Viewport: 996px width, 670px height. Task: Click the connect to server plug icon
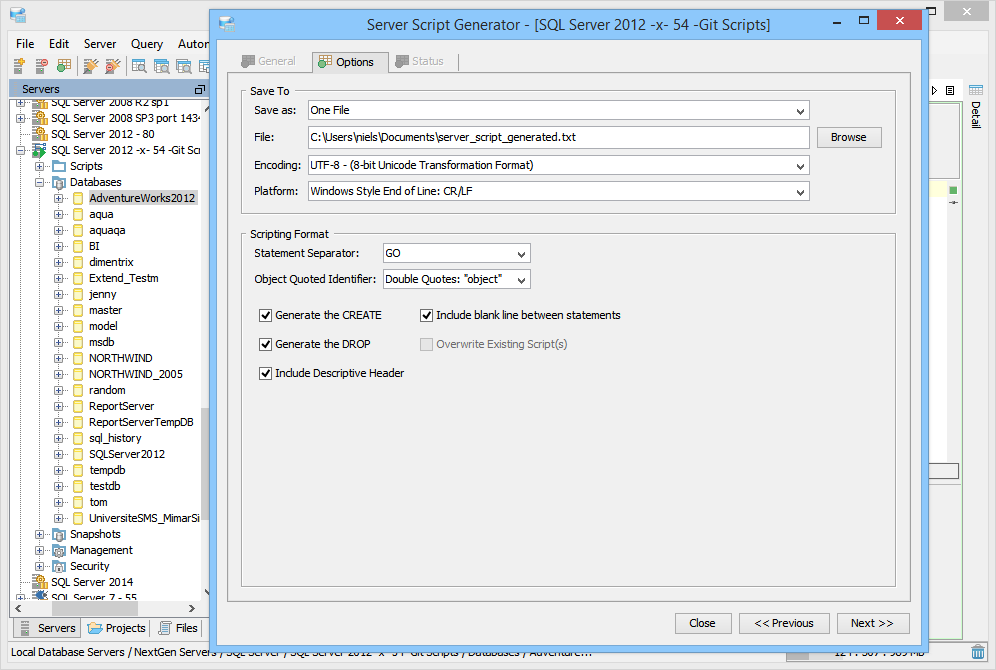click(x=91, y=65)
